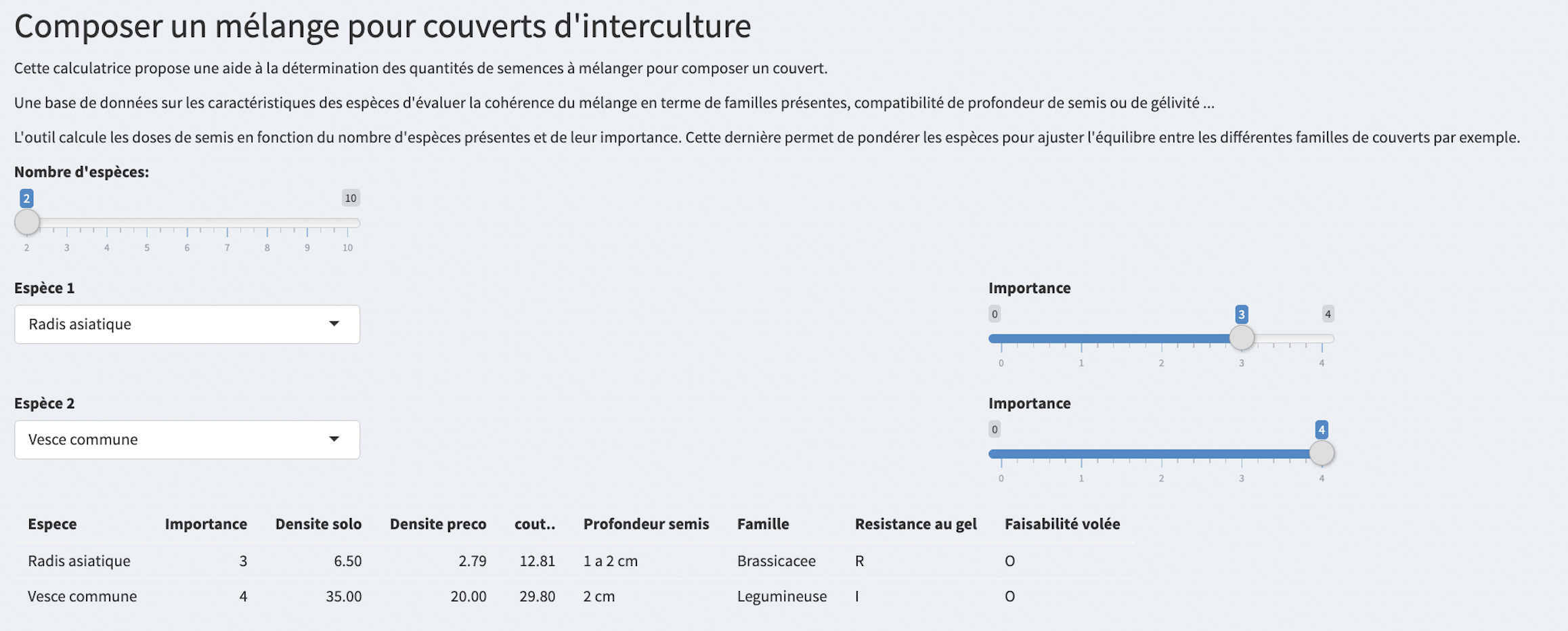Set Nombre d'espèces slider to 7
Viewport: 1568px width, 631px height.
pyautogui.click(x=227, y=223)
